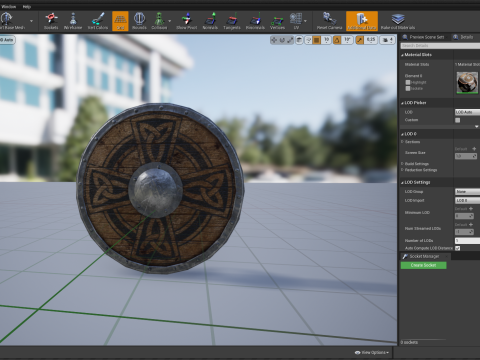The image size is (480, 360).
Task: Open the grid snap value 10 selector
Action: click(x=326, y=40)
